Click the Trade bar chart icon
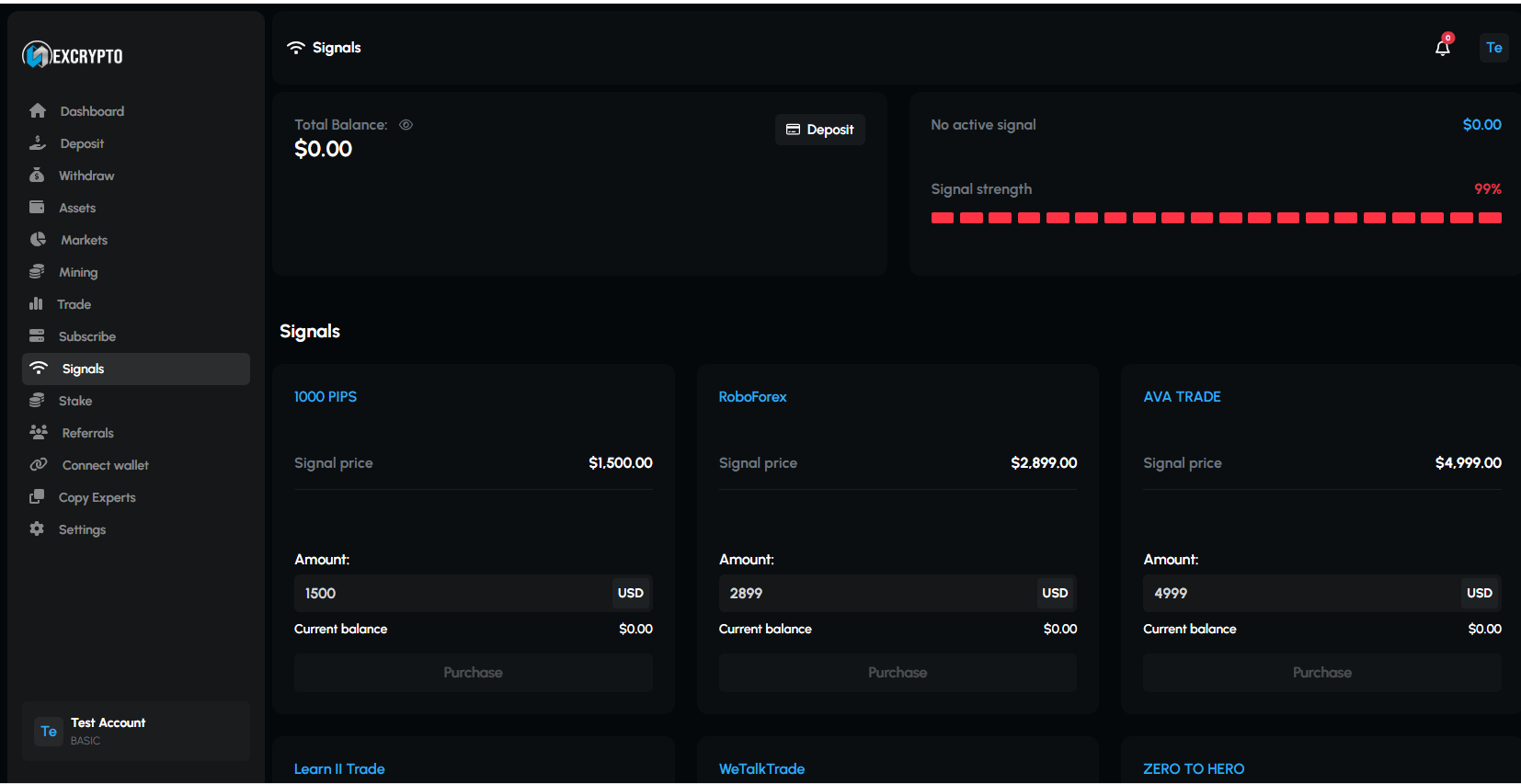This screenshot has height=784, width=1521. [x=36, y=303]
